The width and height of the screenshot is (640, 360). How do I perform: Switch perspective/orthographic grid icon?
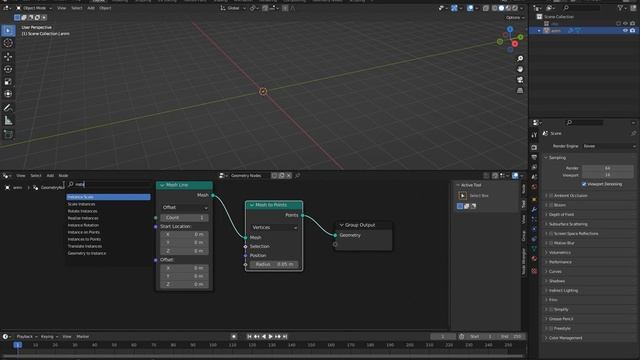pyautogui.click(x=520, y=91)
